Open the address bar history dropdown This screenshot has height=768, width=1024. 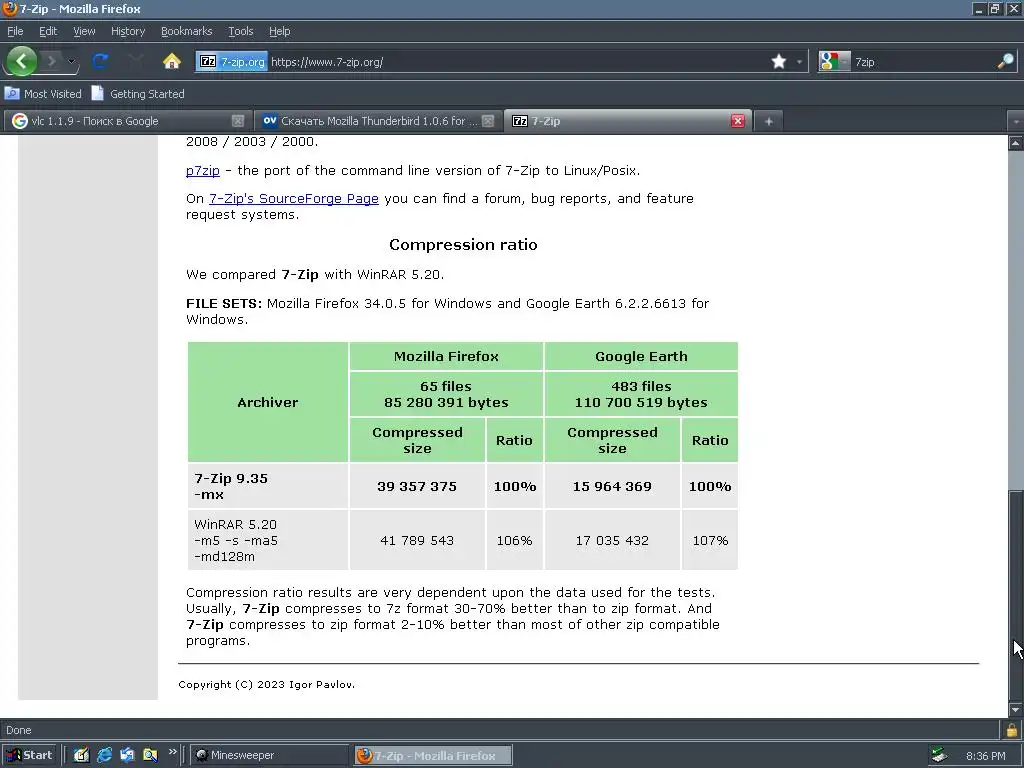799,62
